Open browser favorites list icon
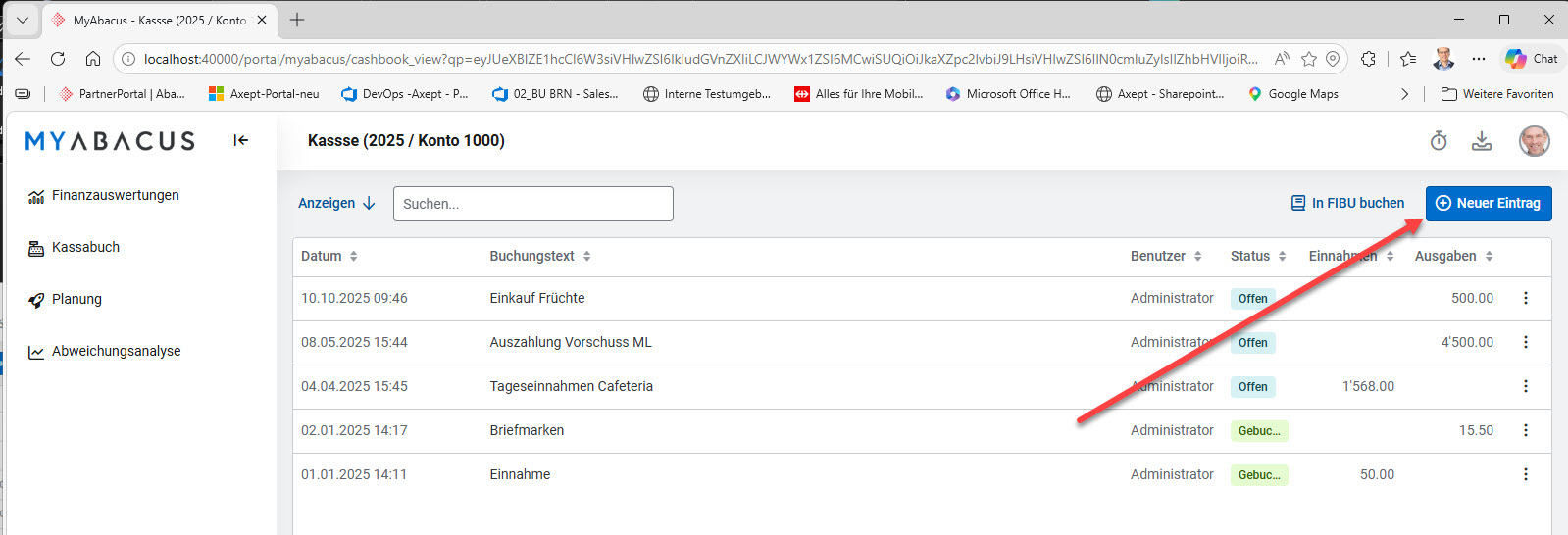The width and height of the screenshot is (1568, 535). (1408, 59)
